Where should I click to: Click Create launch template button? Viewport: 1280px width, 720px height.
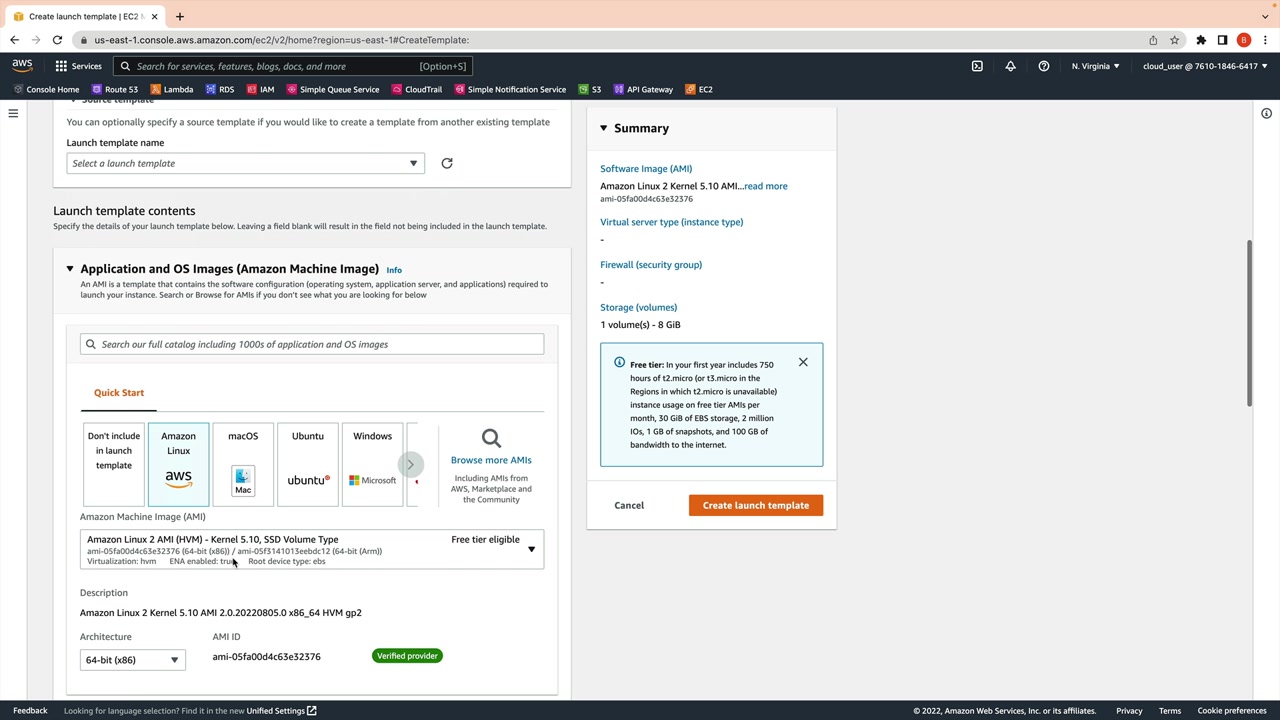pos(756,505)
